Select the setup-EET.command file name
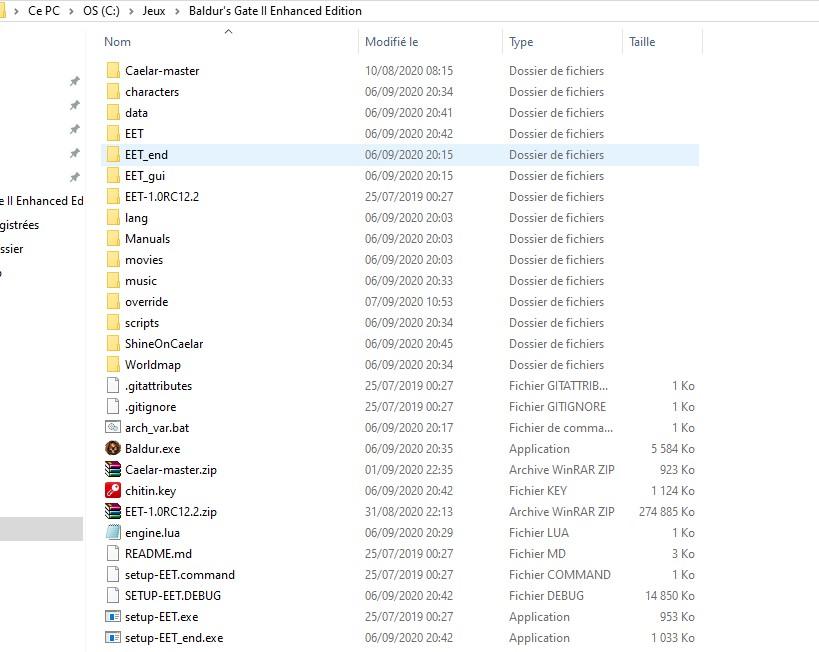The image size is (819, 652). (180, 575)
